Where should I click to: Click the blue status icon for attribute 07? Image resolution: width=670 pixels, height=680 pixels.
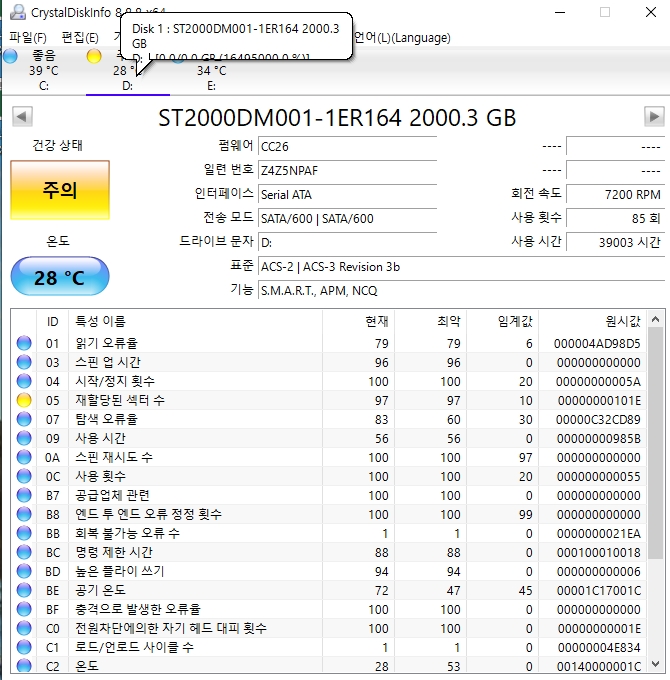(x=24, y=419)
